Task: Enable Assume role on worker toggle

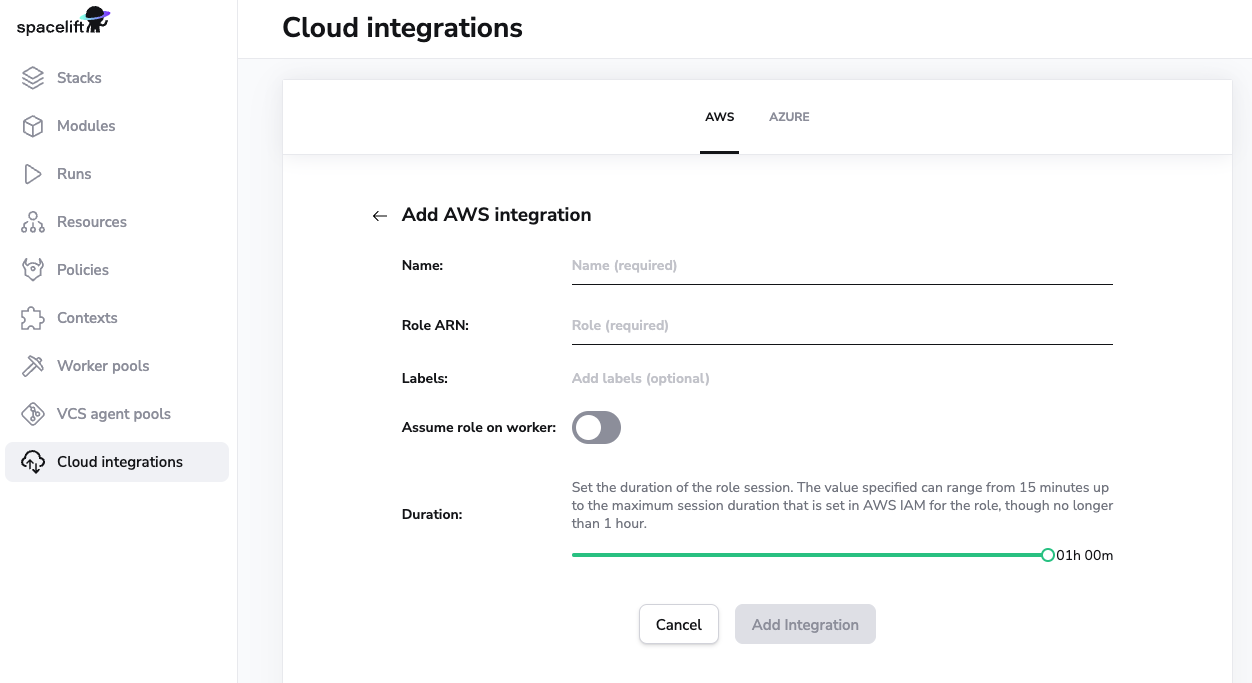Action: (596, 428)
